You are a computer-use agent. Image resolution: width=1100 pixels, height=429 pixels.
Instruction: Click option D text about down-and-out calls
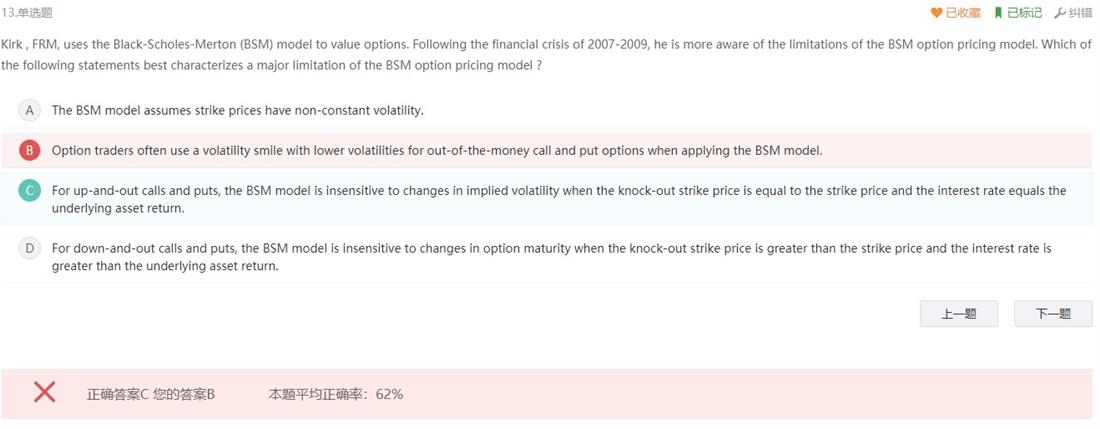pos(551,257)
